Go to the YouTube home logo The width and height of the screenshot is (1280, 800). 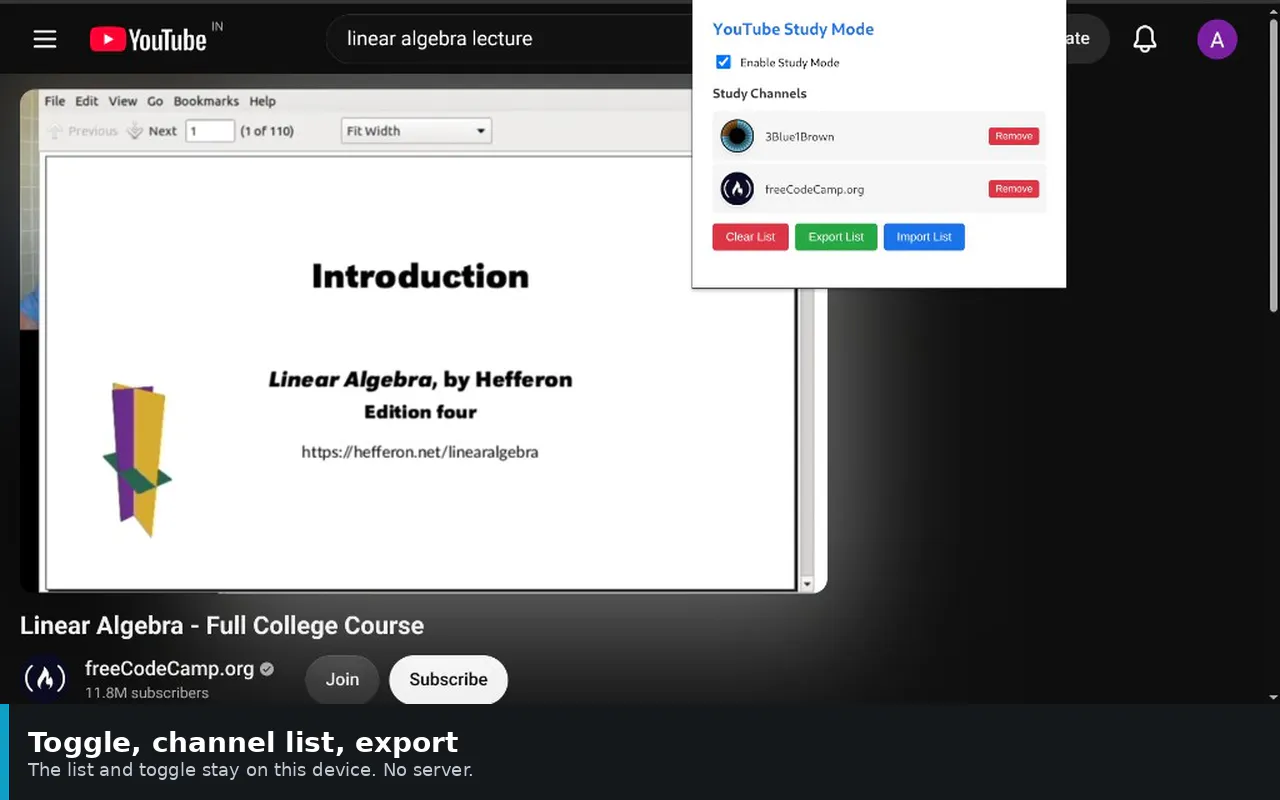click(x=148, y=39)
